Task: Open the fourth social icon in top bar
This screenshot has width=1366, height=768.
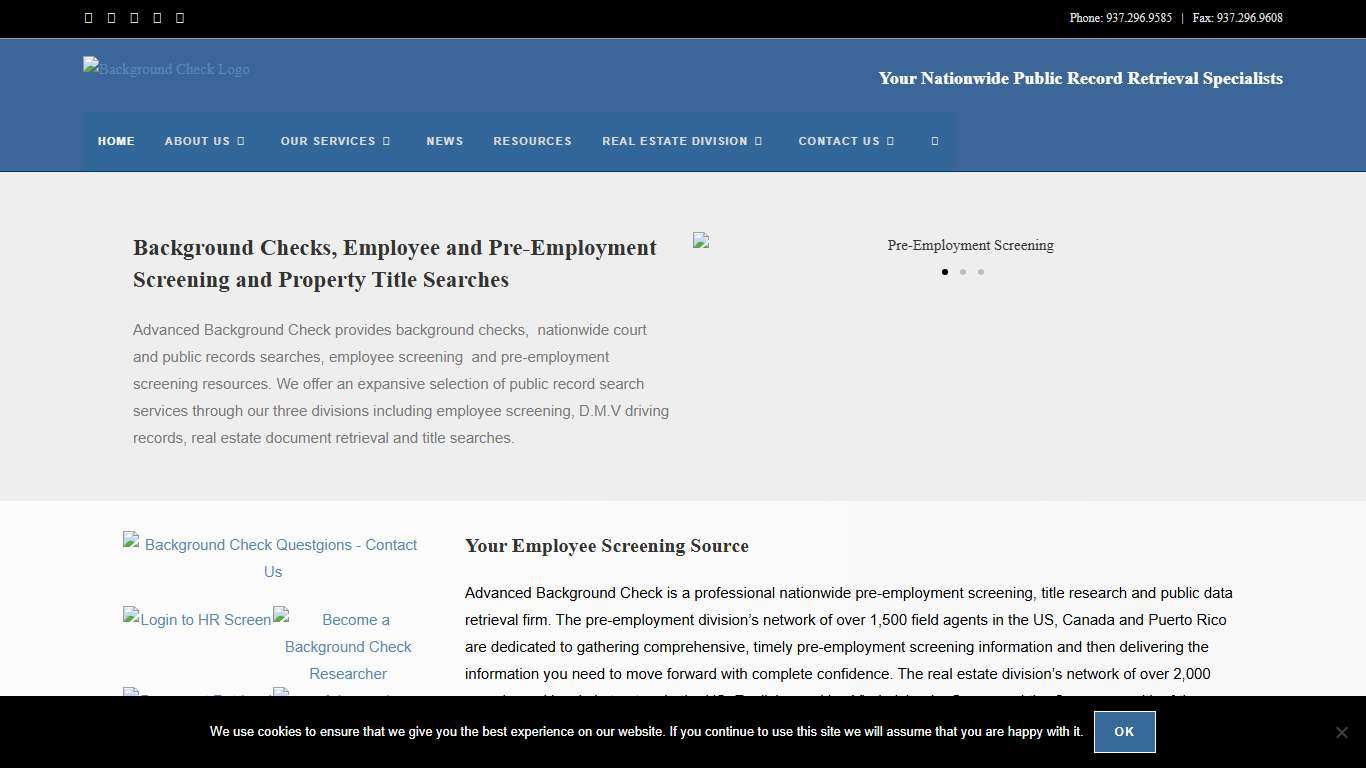Action: coord(157,17)
